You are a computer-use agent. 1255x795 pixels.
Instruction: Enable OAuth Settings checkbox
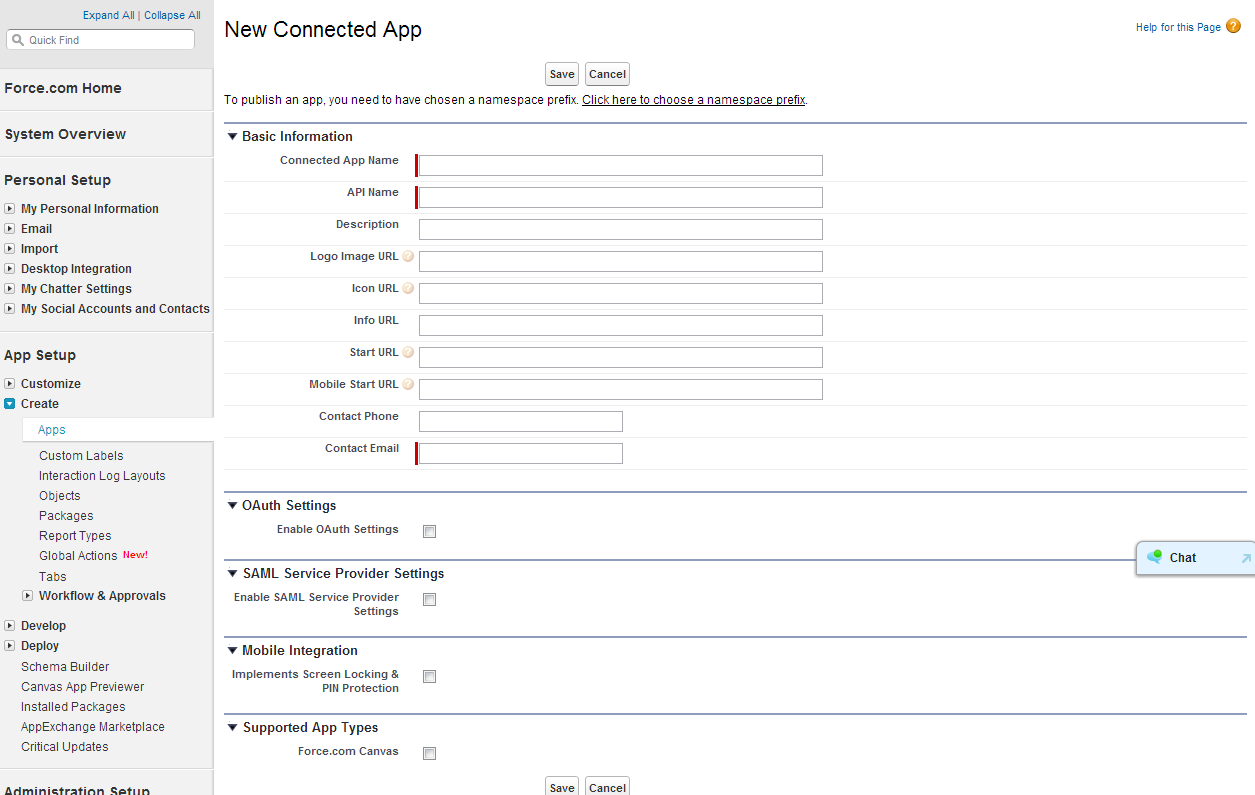(429, 532)
